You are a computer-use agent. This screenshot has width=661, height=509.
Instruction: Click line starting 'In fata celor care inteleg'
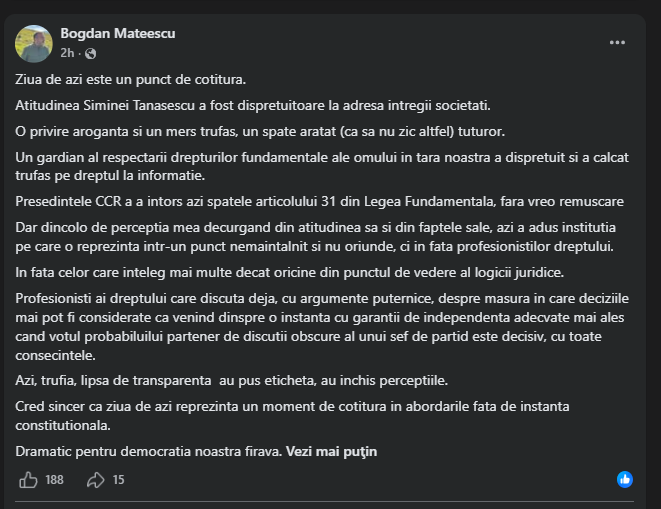(290, 272)
